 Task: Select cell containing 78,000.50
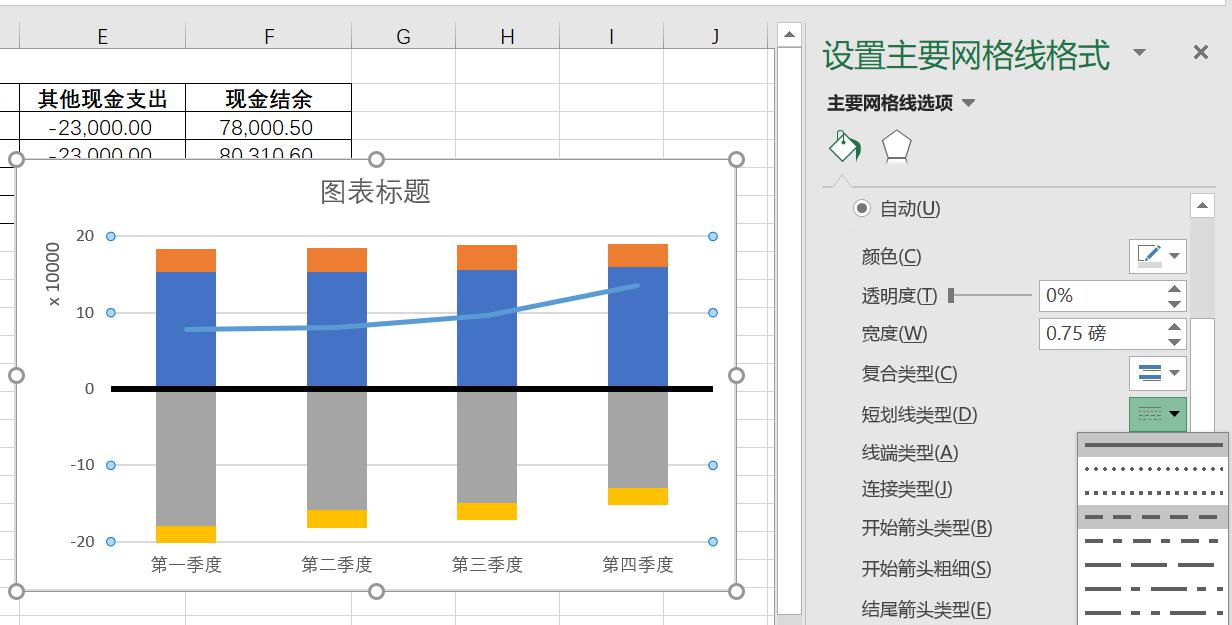click(268, 127)
